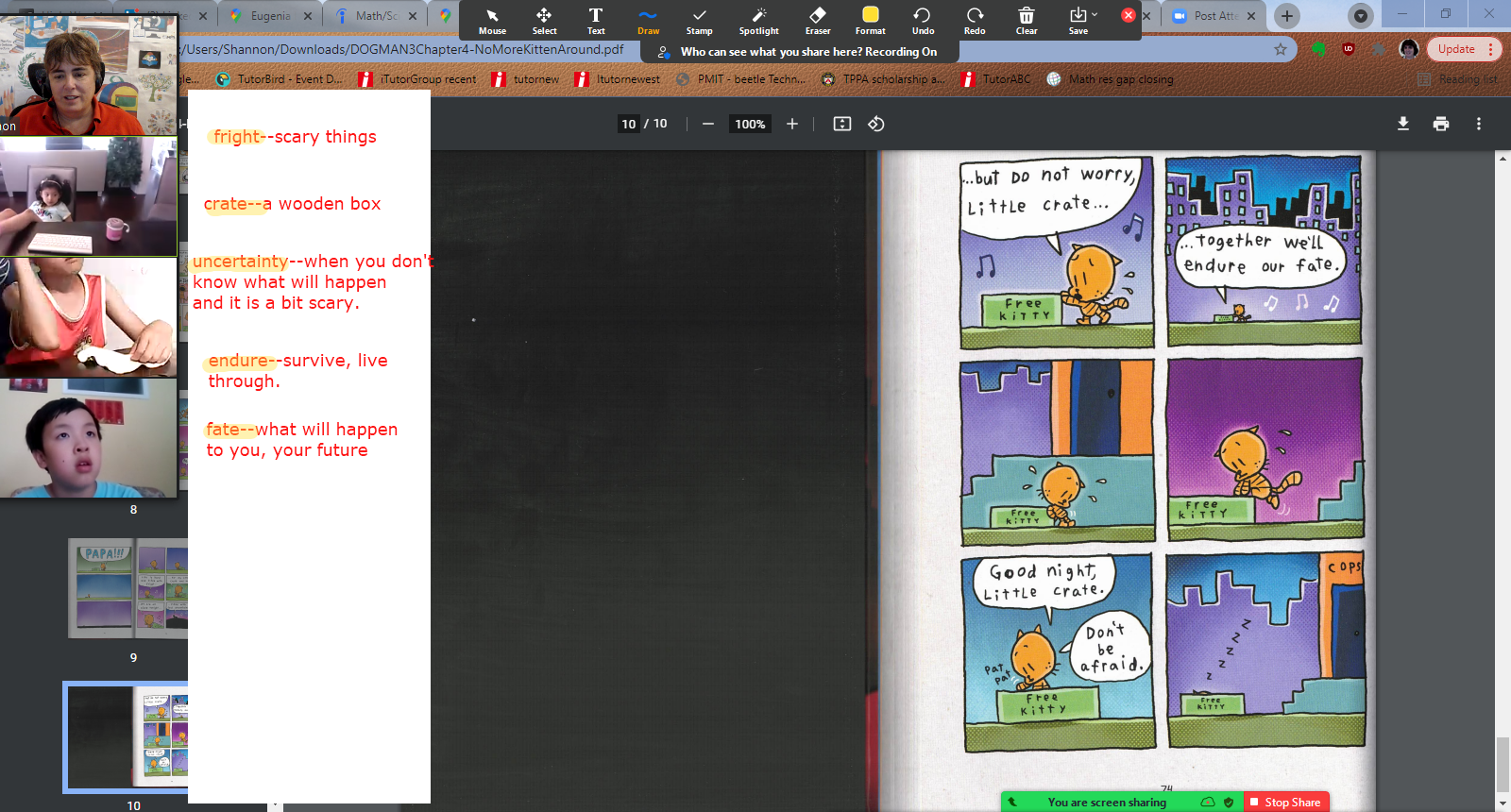Viewport: 1511px width, 812px height.
Task: Click the green shield security icon
Action: tap(1229, 802)
